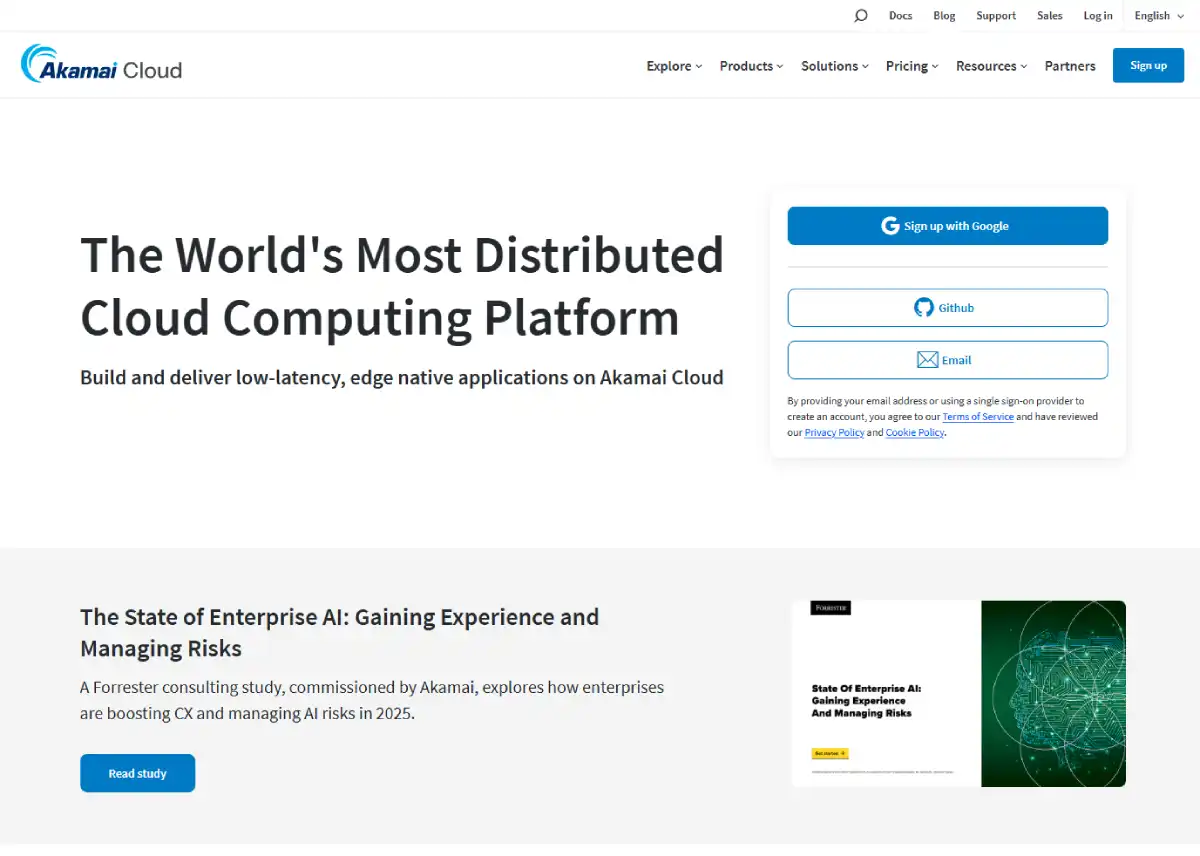Expand the Explore dropdown menu
Viewport: 1200px width, 856px height.
click(x=674, y=66)
